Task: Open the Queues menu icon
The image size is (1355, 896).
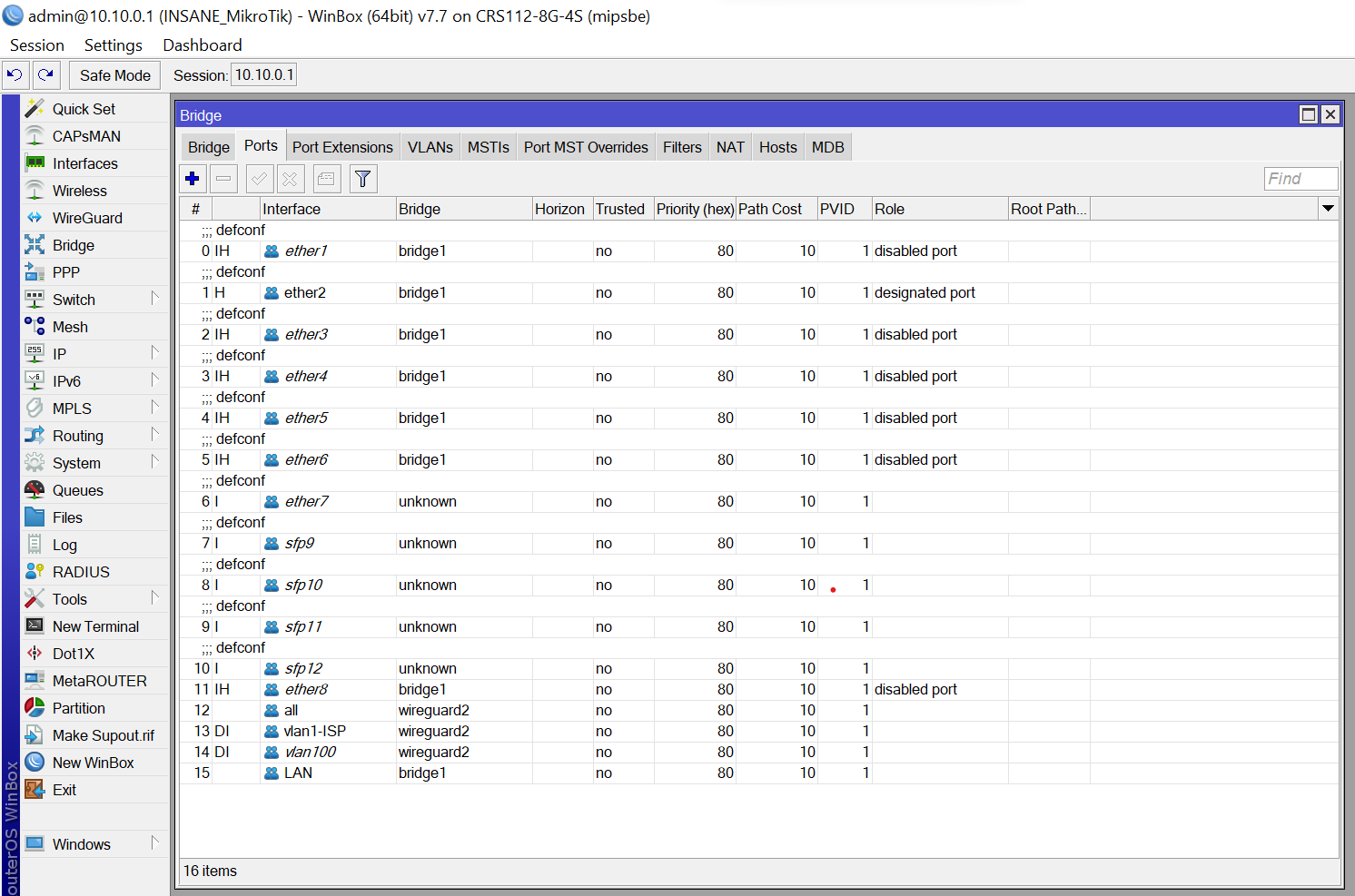Action: tap(35, 490)
